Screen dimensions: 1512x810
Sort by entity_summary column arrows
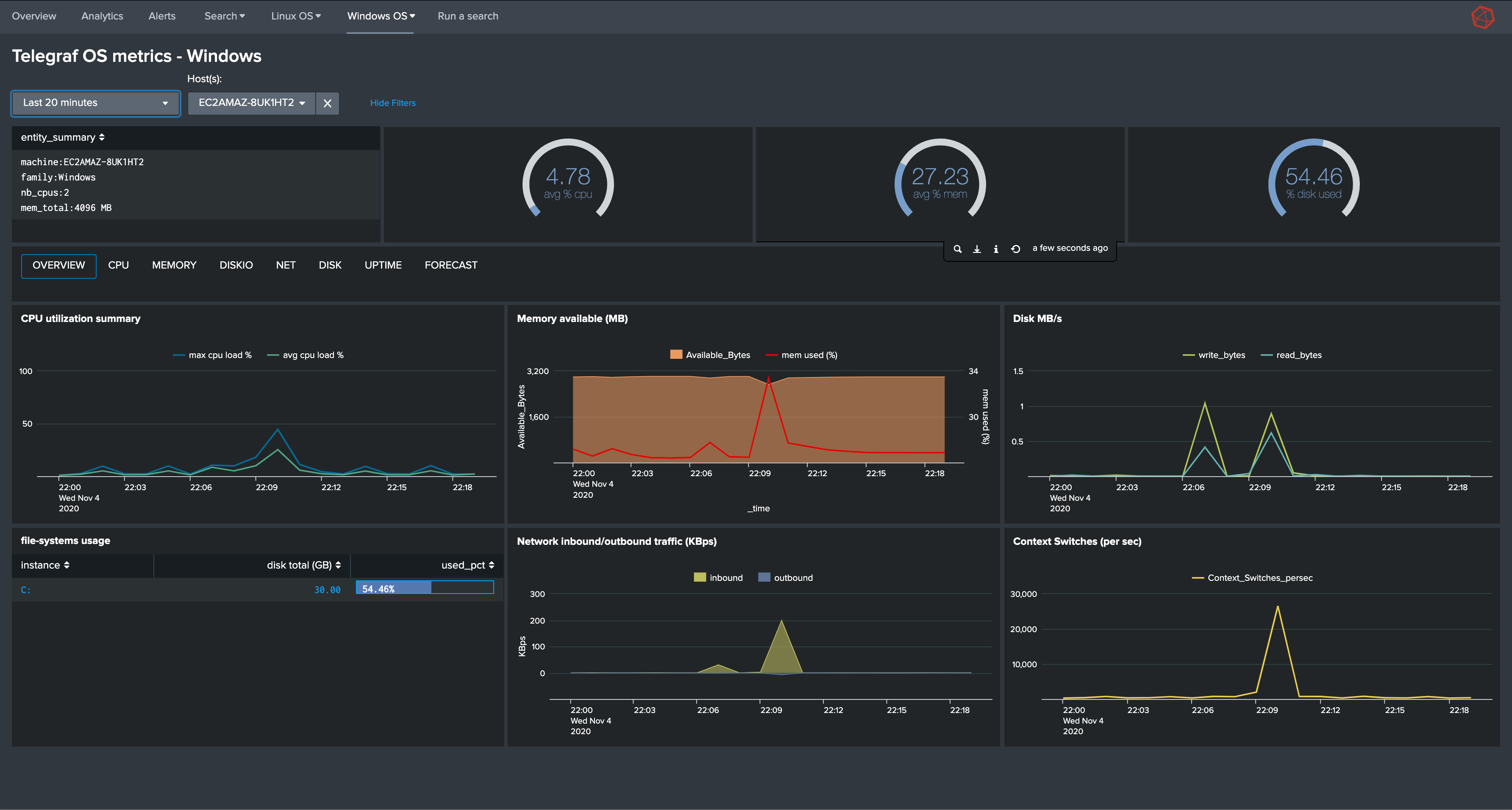pos(102,137)
